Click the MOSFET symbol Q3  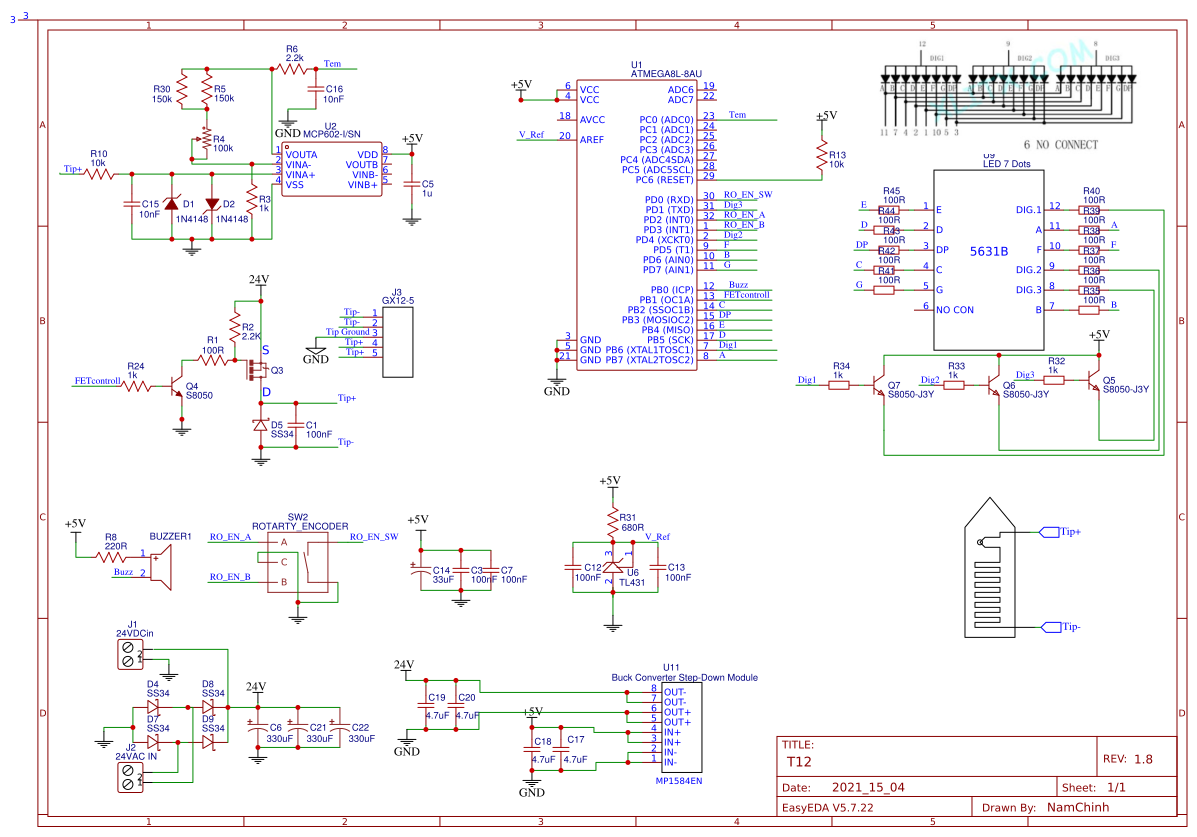[x=258, y=370]
